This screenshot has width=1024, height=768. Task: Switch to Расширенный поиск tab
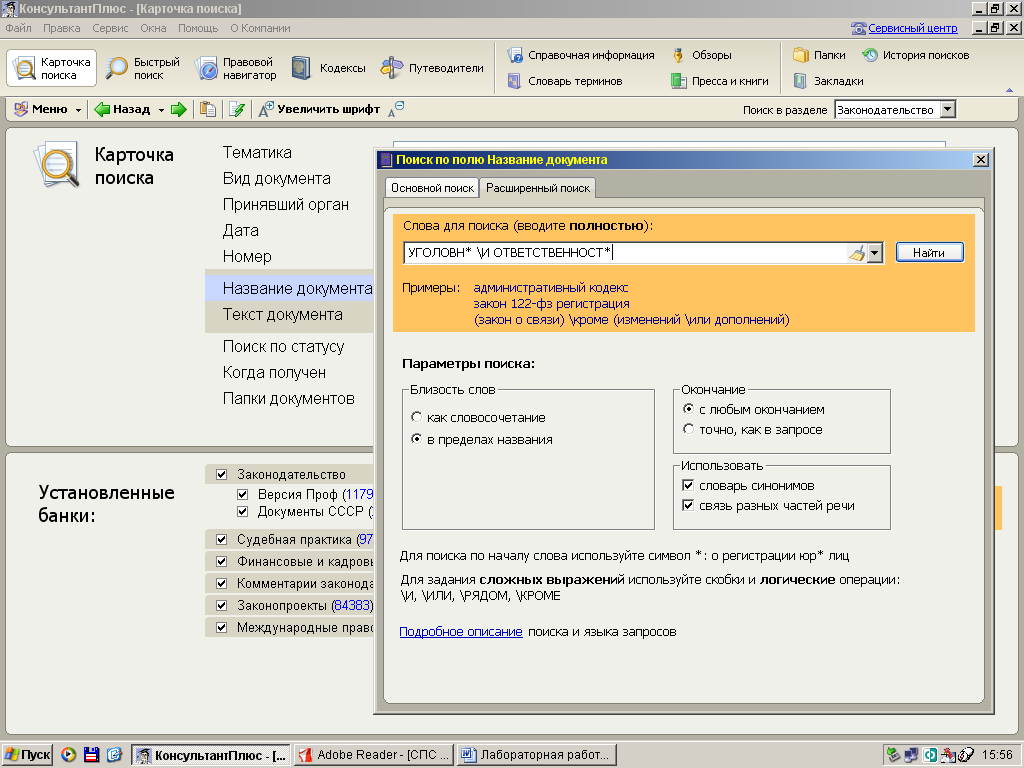(x=537, y=187)
